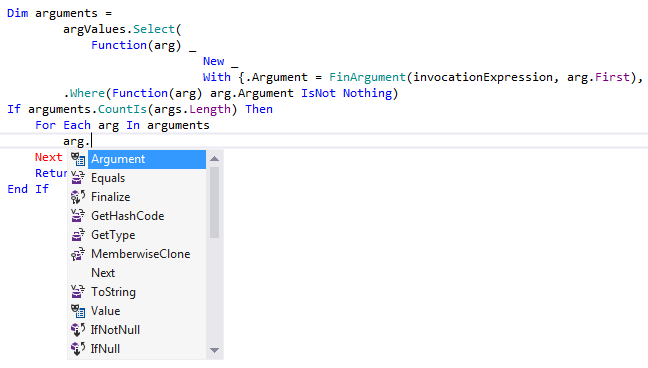Image resolution: width=648 pixels, height=368 pixels.
Task: Click the partially hidden 'Return' keyword
Action: (51, 173)
